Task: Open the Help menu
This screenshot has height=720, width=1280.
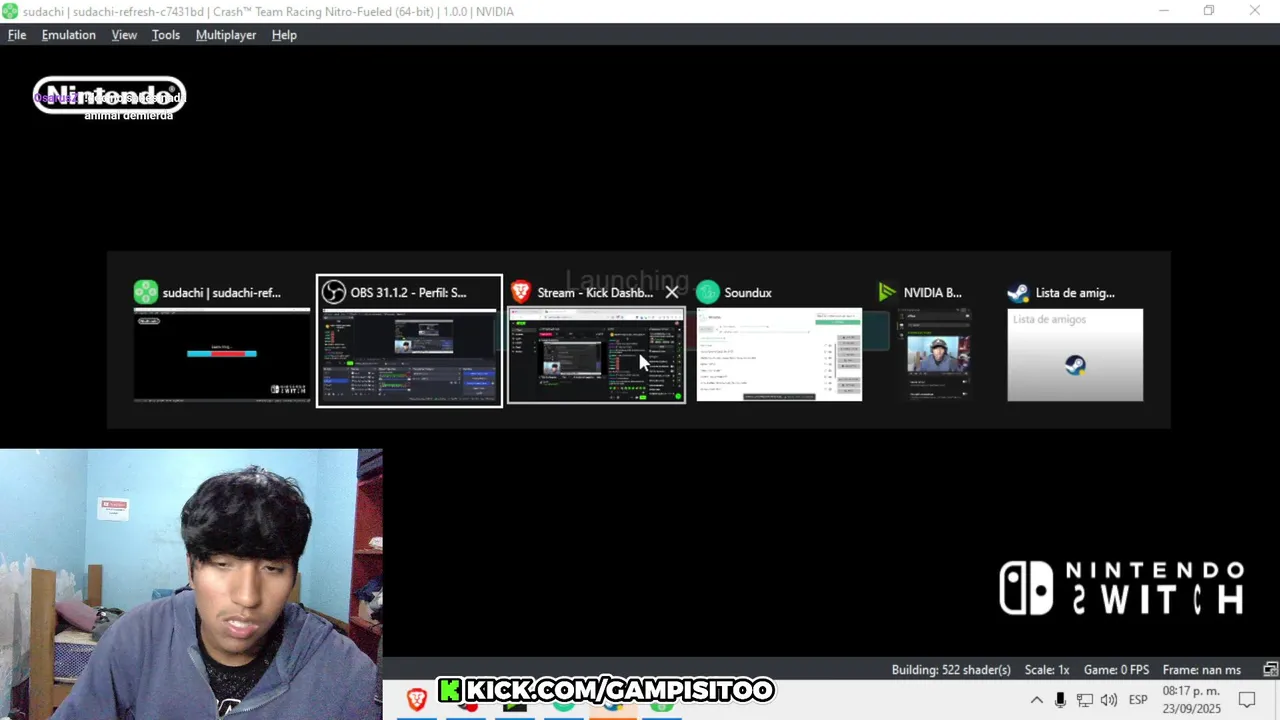Action: tap(284, 35)
